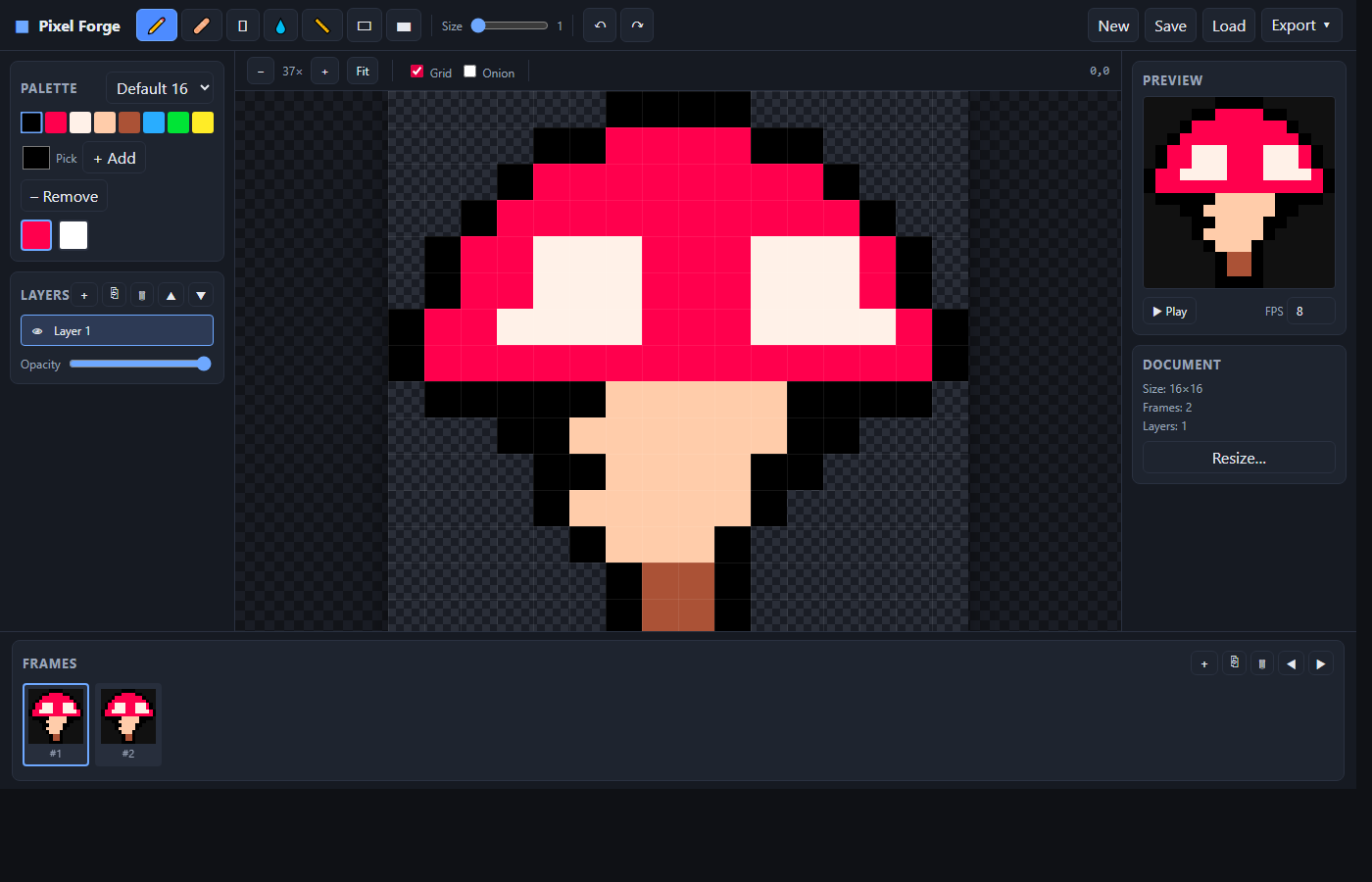Screen dimensions: 1372x882
Task: Zoom out the canvas with minus
Action: coord(261,72)
